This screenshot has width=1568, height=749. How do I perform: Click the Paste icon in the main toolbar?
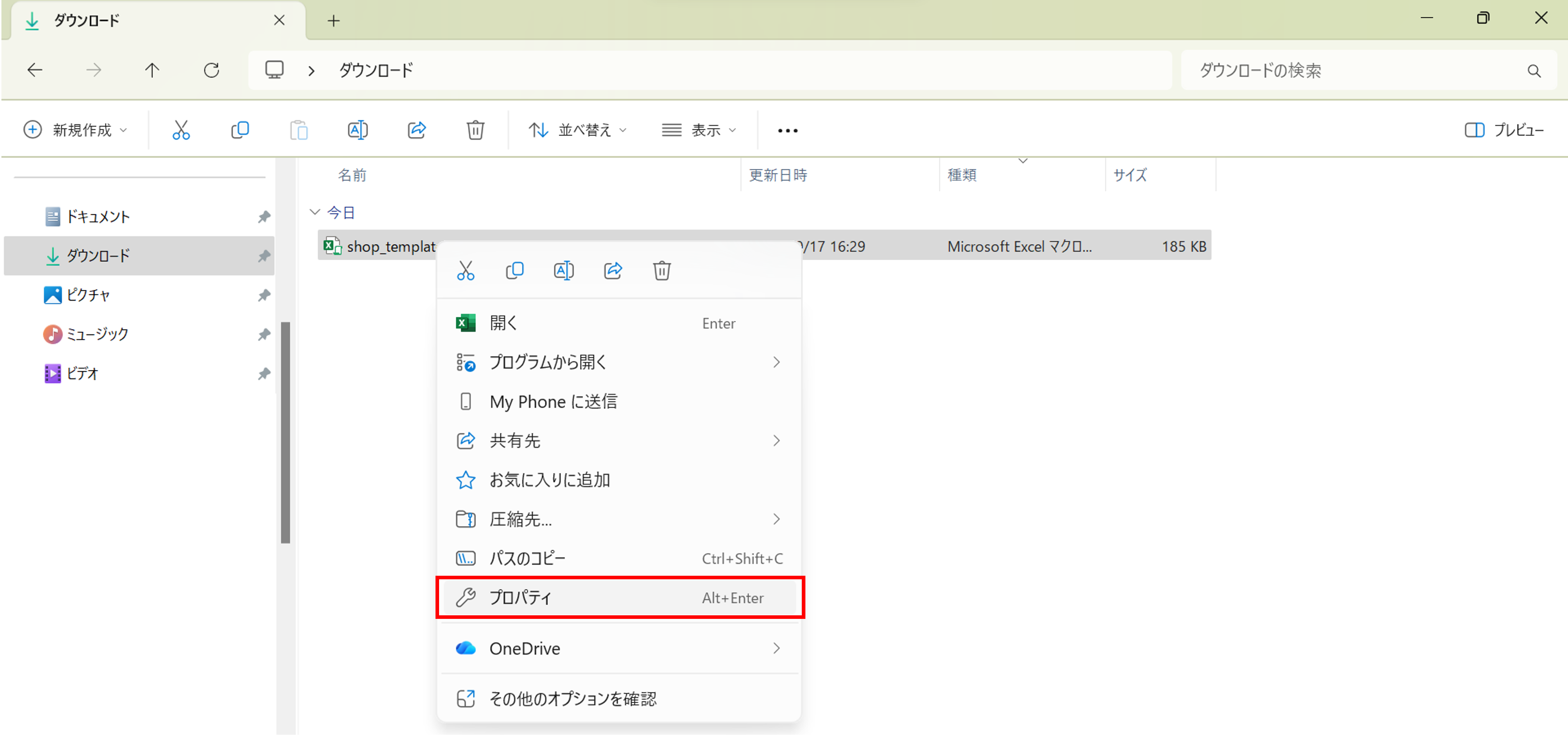point(299,130)
